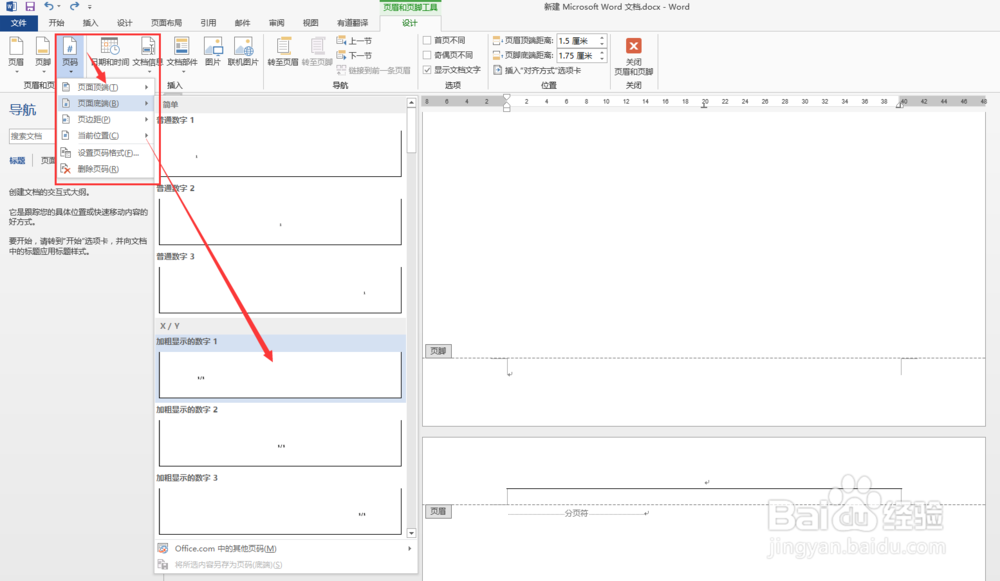Image resolution: width=1000 pixels, height=581 pixels.
Task: Switch to the 审阅 review tab
Action: point(277,23)
